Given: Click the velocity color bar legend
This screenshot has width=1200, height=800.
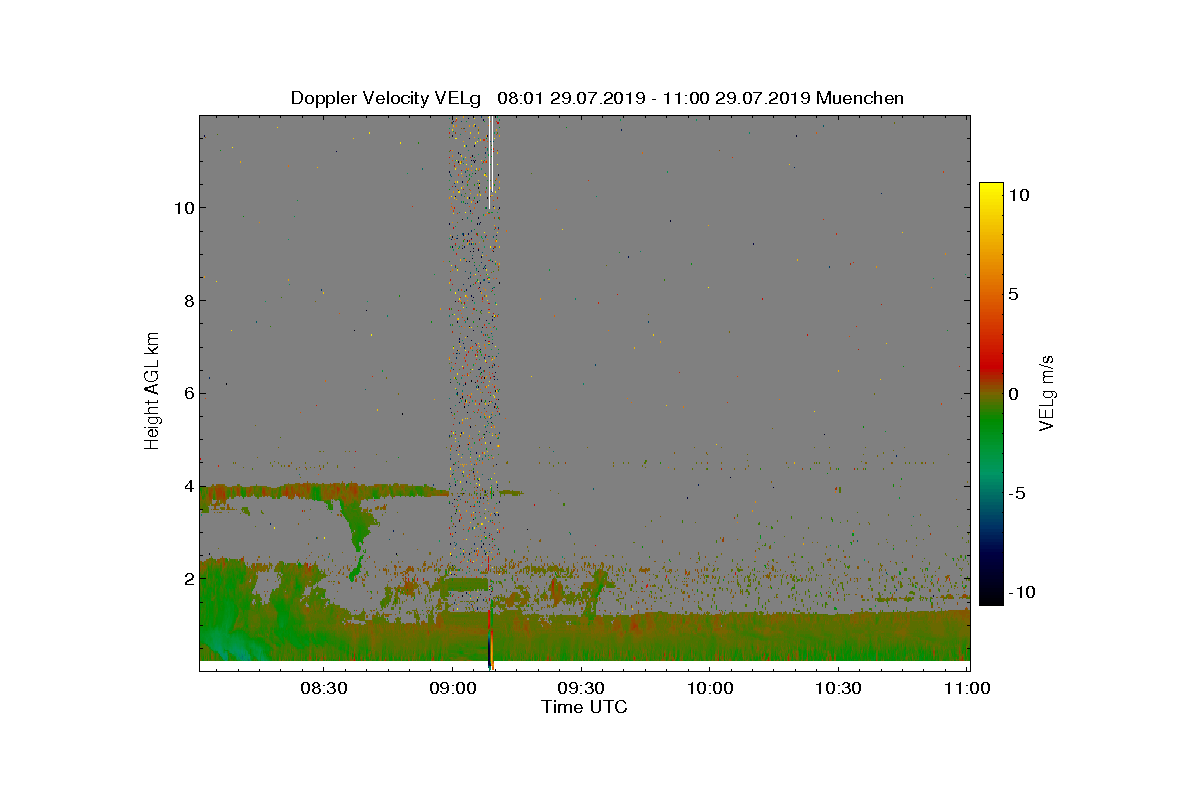Looking at the screenshot, I should pyautogui.click(x=991, y=394).
